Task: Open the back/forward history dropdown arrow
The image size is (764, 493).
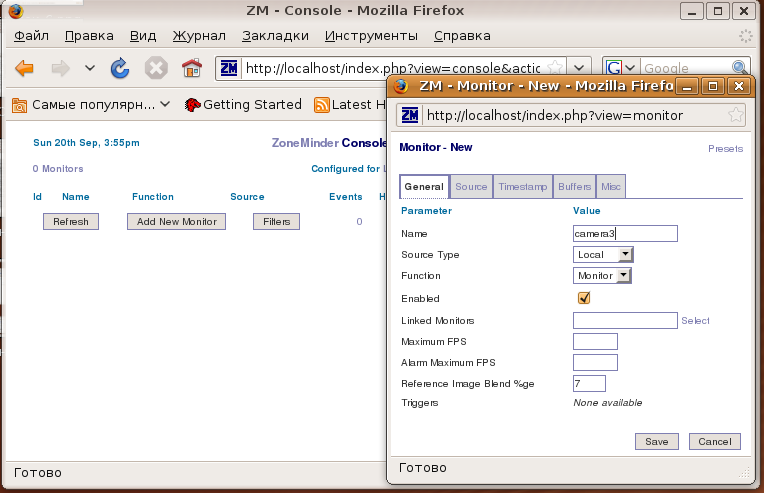Action: tap(90, 68)
